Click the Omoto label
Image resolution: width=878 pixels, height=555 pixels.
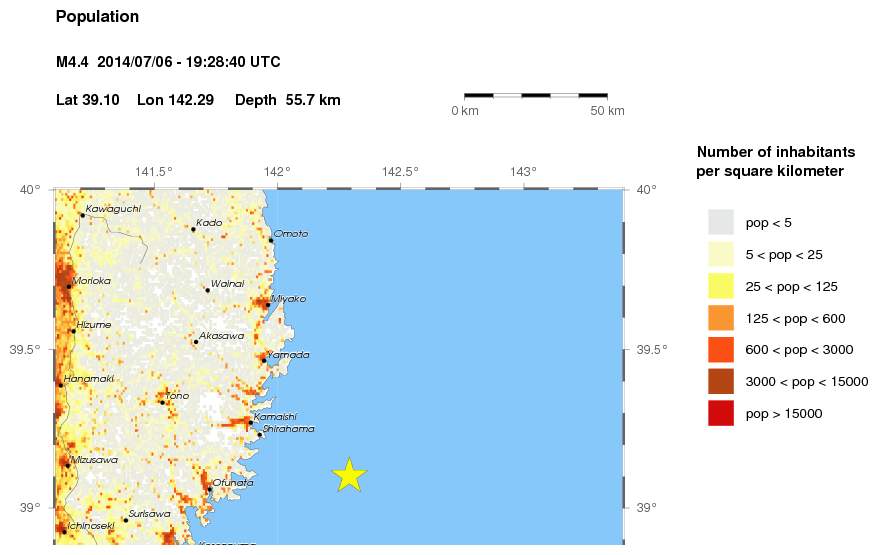pyautogui.click(x=291, y=234)
